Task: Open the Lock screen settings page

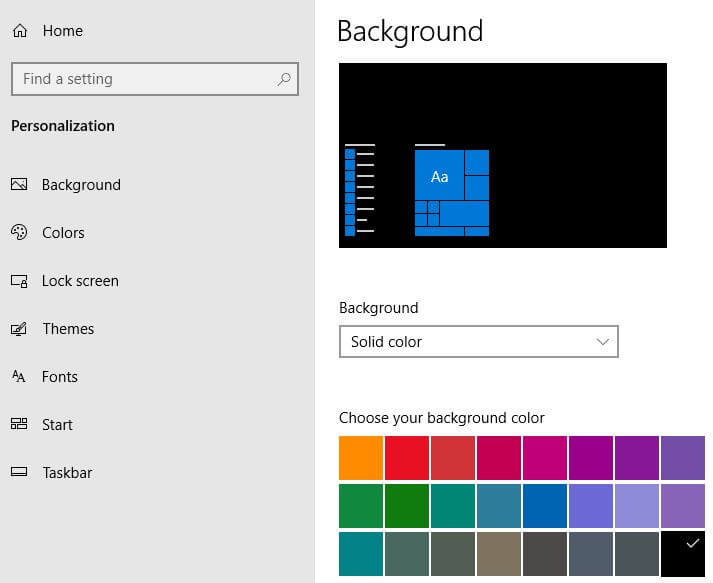Action: click(80, 281)
